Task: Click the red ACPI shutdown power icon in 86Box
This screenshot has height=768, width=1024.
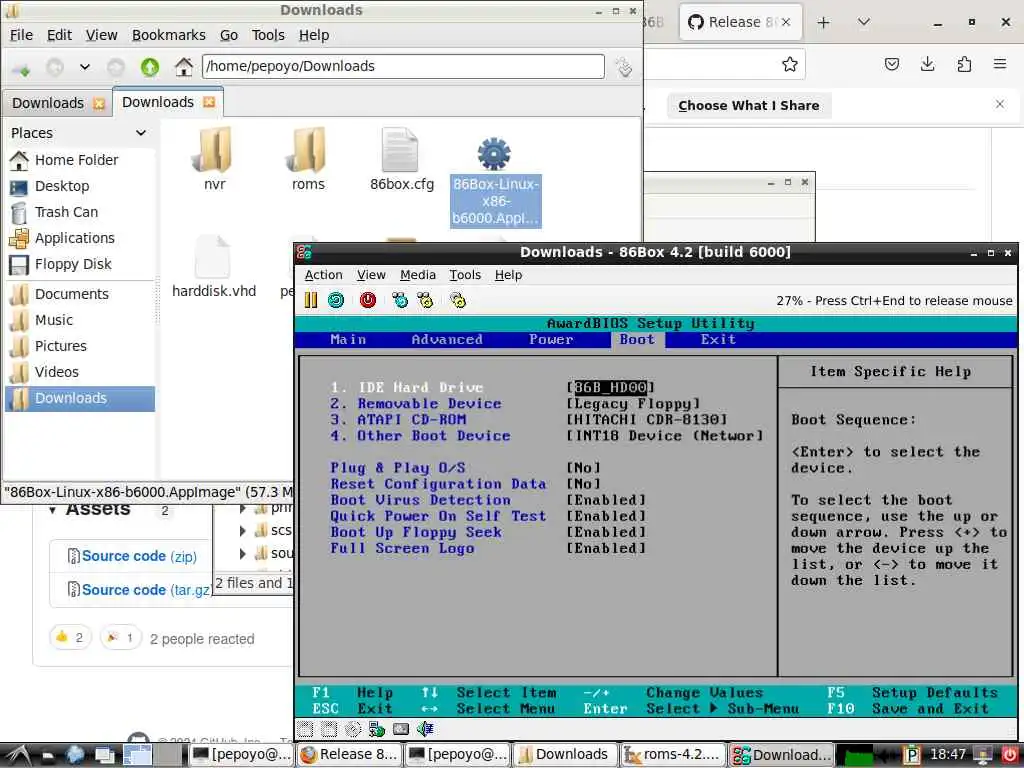Action: tap(368, 300)
